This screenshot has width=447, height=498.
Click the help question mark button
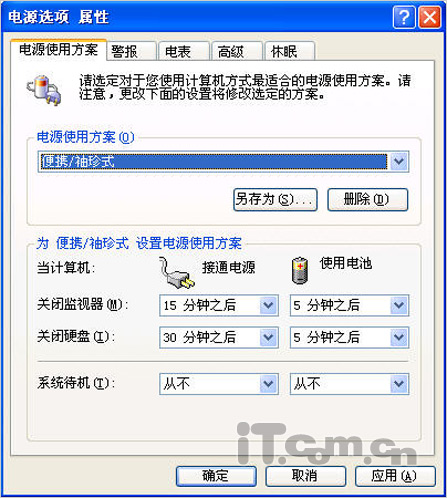tap(404, 17)
